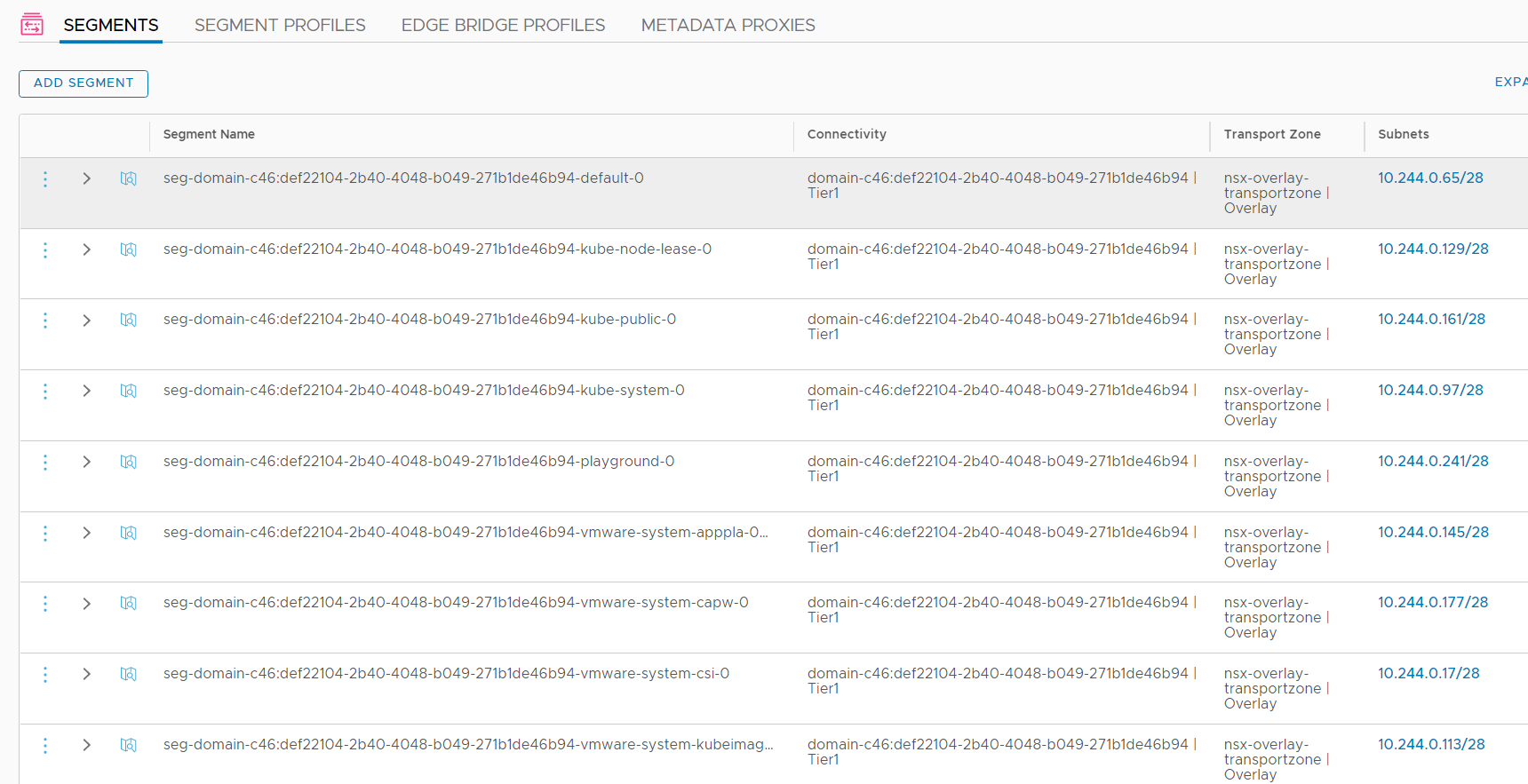Expand the vmware-system-csi-0 segment row

pyautogui.click(x=86, y=674)
